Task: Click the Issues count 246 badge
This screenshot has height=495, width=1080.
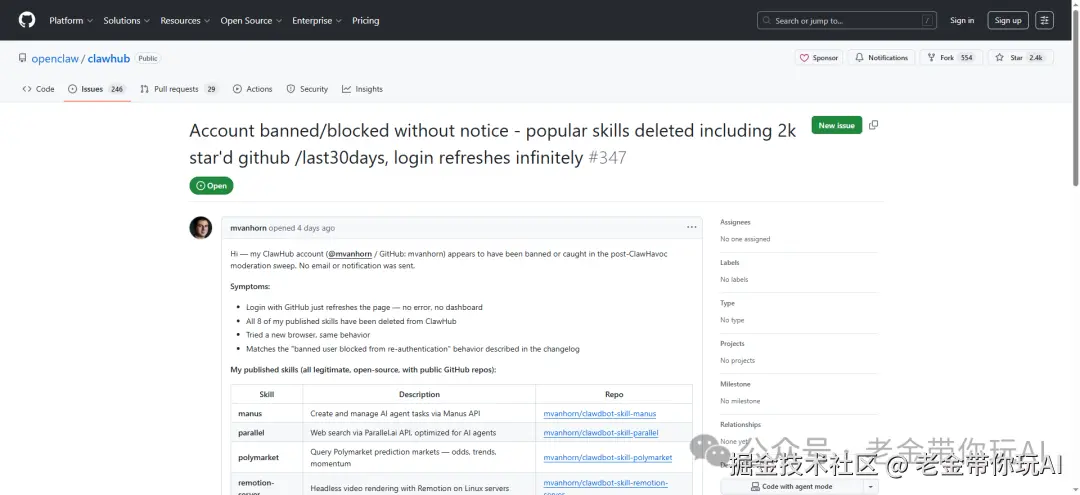Action: click(116, 89)
